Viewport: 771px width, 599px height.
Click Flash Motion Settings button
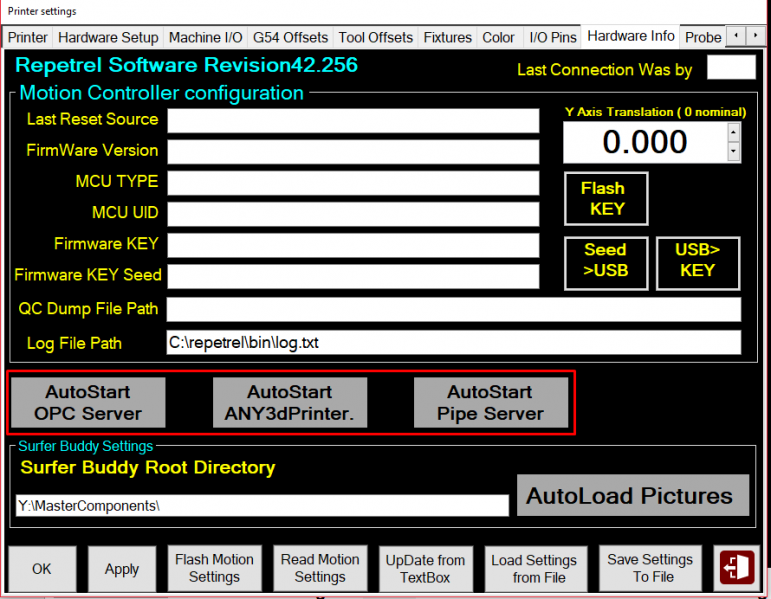[214, 568]
